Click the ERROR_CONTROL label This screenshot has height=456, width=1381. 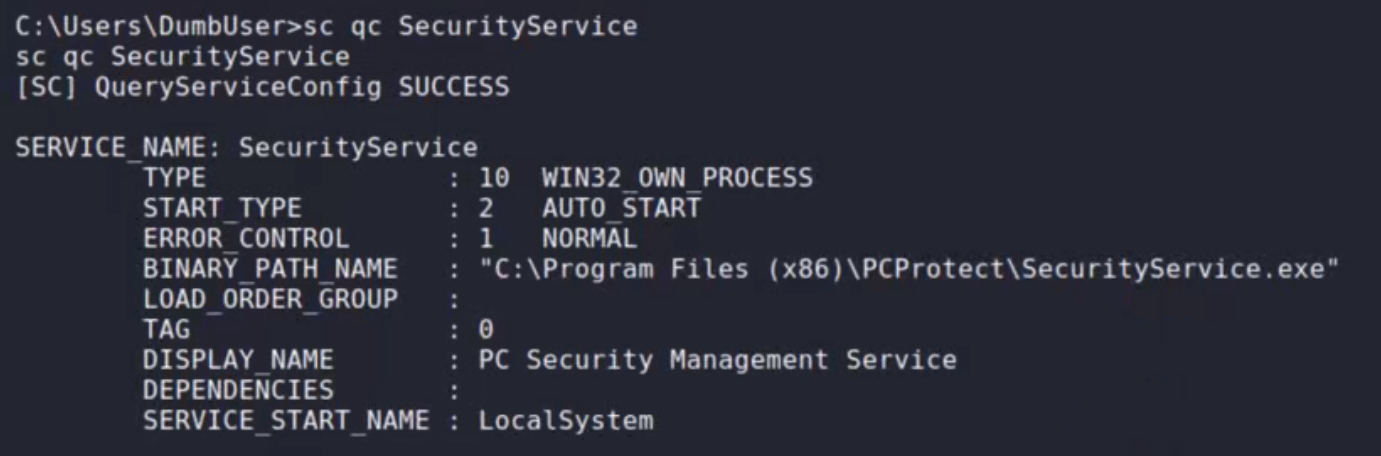pyautogui.click(x=246, y=239)
